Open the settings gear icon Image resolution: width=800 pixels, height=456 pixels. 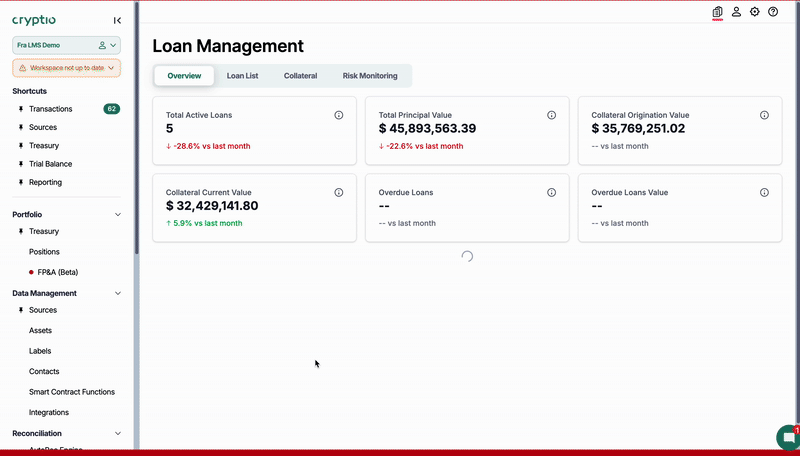755,12
